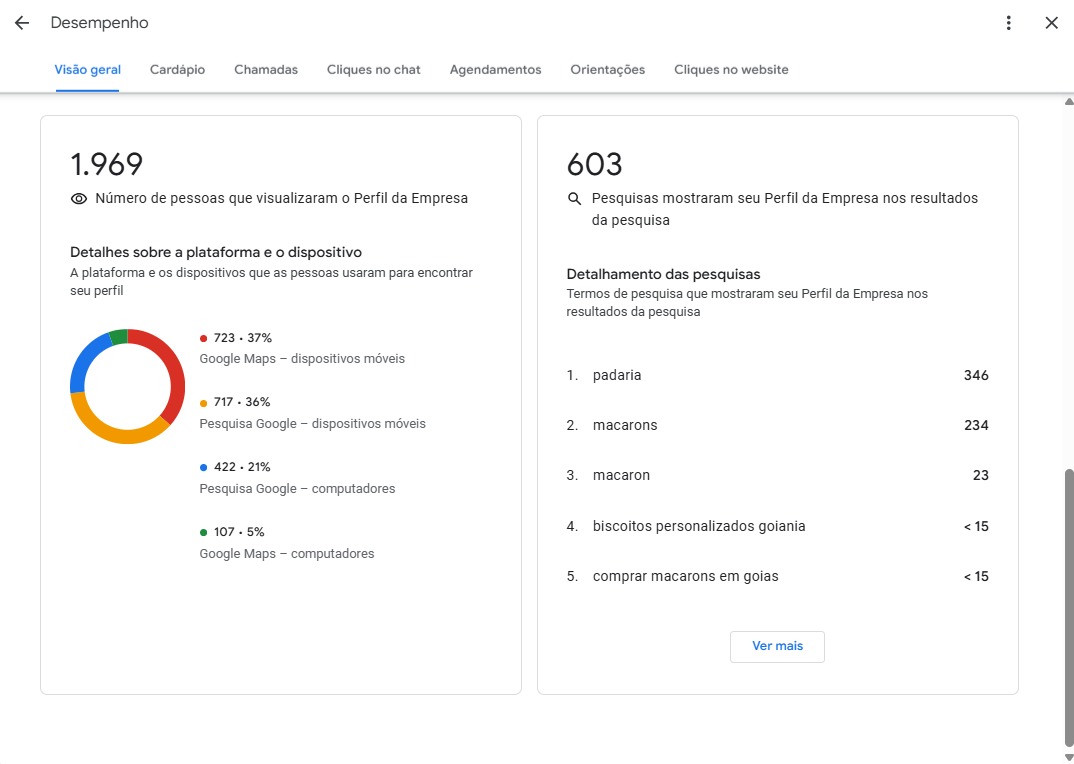Select 'comprar macarons em goias' search term

point(777,576)
